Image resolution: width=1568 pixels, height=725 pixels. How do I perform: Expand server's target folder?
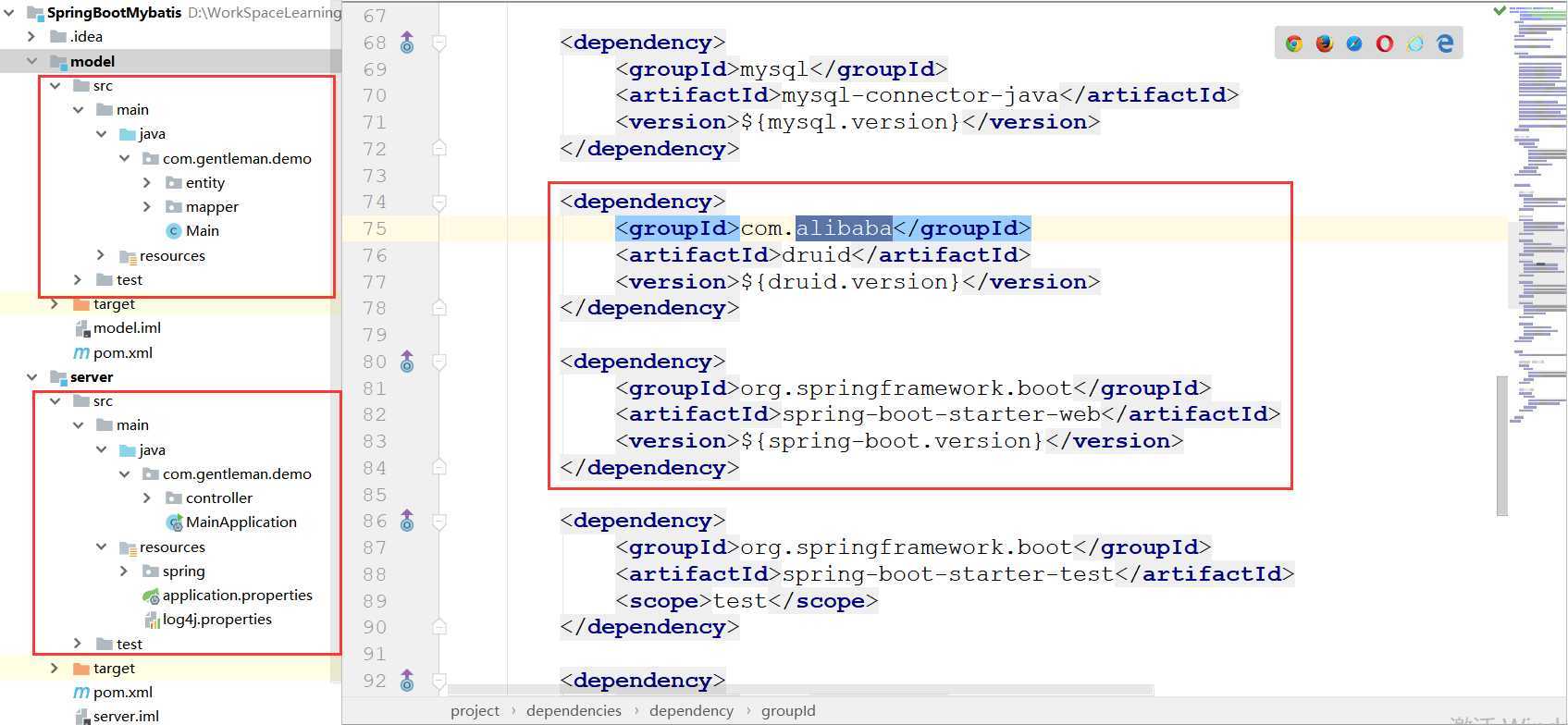pos(55,669)
